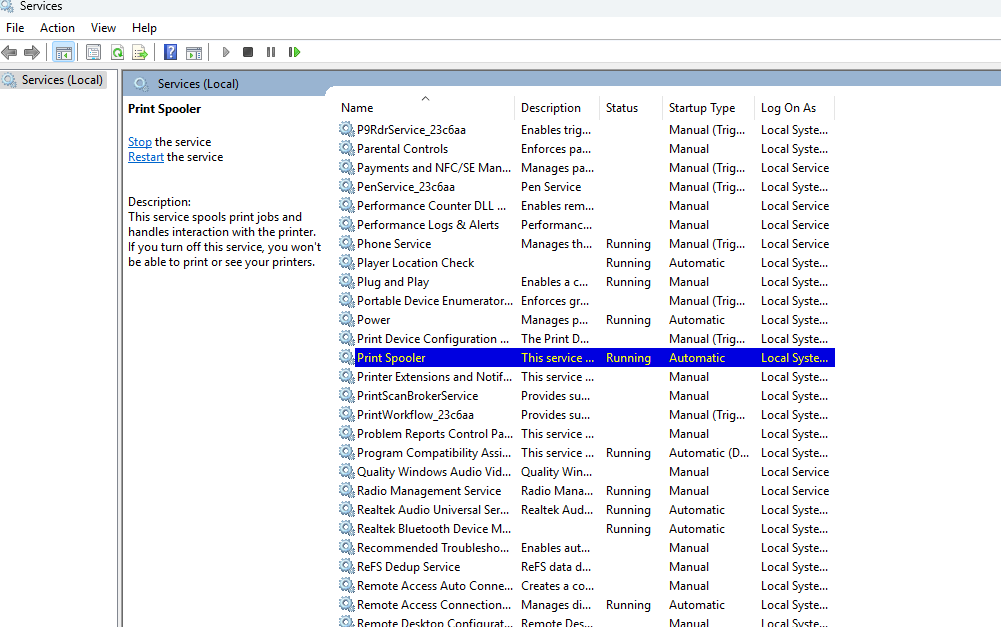Click the gear icon of Parental Controls row
Image resolution: width=1001 pixels, height=627 pixels.
tap(346, 149)
